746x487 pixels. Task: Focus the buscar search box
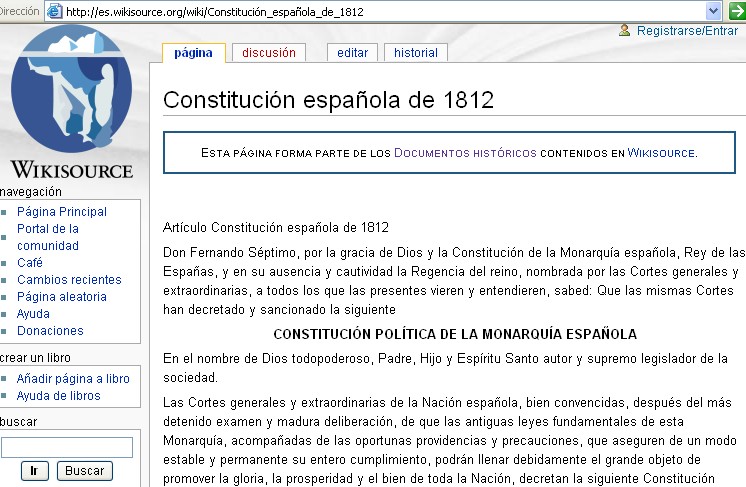(x=67, y=448)
